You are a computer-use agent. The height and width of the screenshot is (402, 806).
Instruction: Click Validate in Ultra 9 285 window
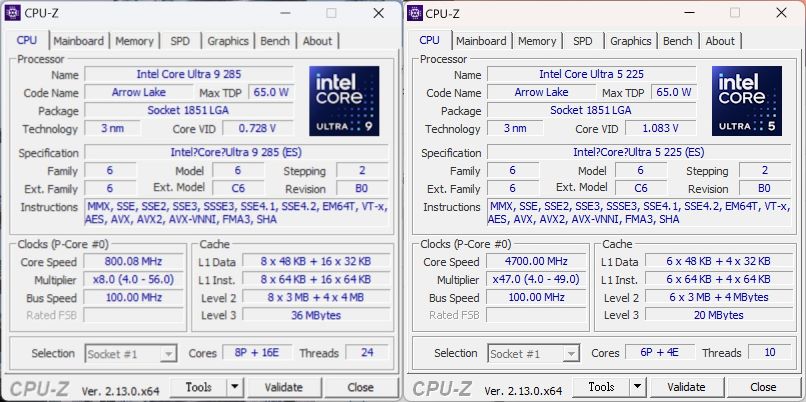coord(283,387)
